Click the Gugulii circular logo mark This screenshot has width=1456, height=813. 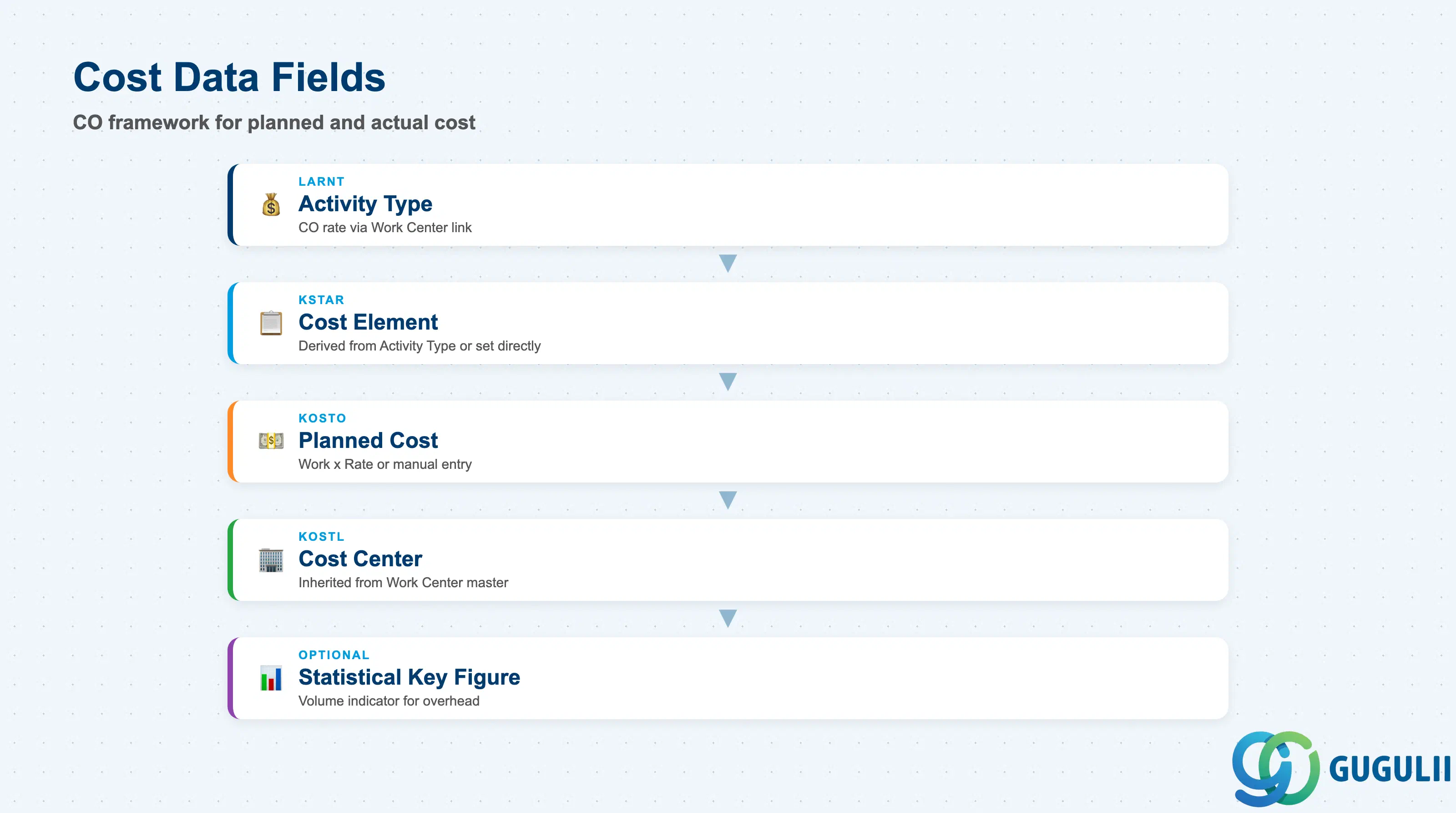(x=1275, y=769)
